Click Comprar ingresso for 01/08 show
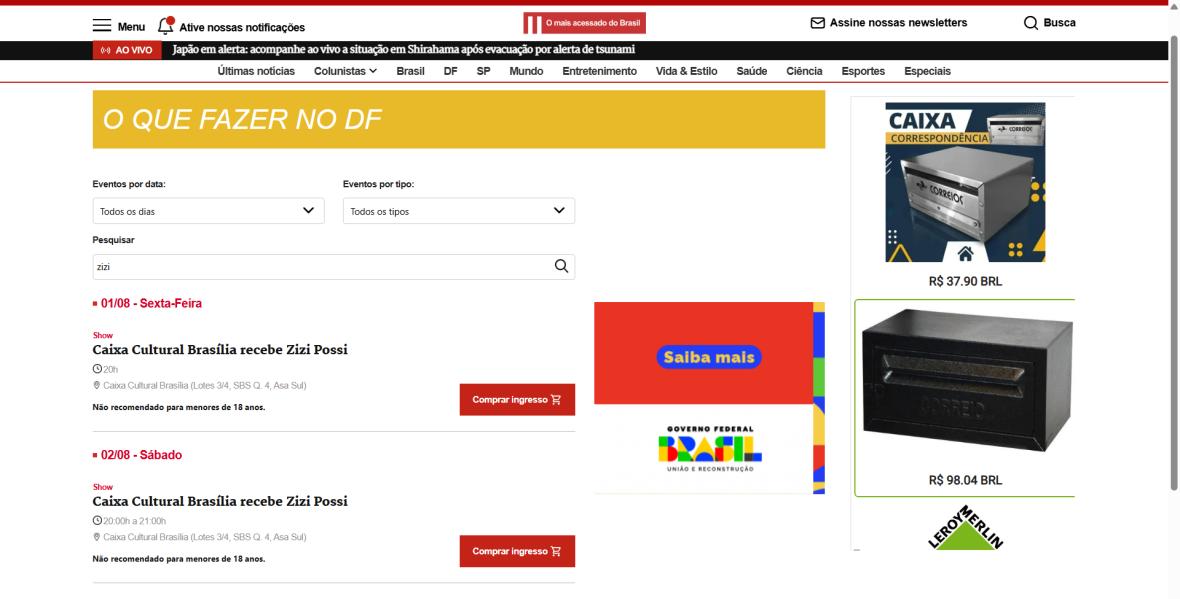This screenshot has width=1180, height=599. (x=517, y=400)
